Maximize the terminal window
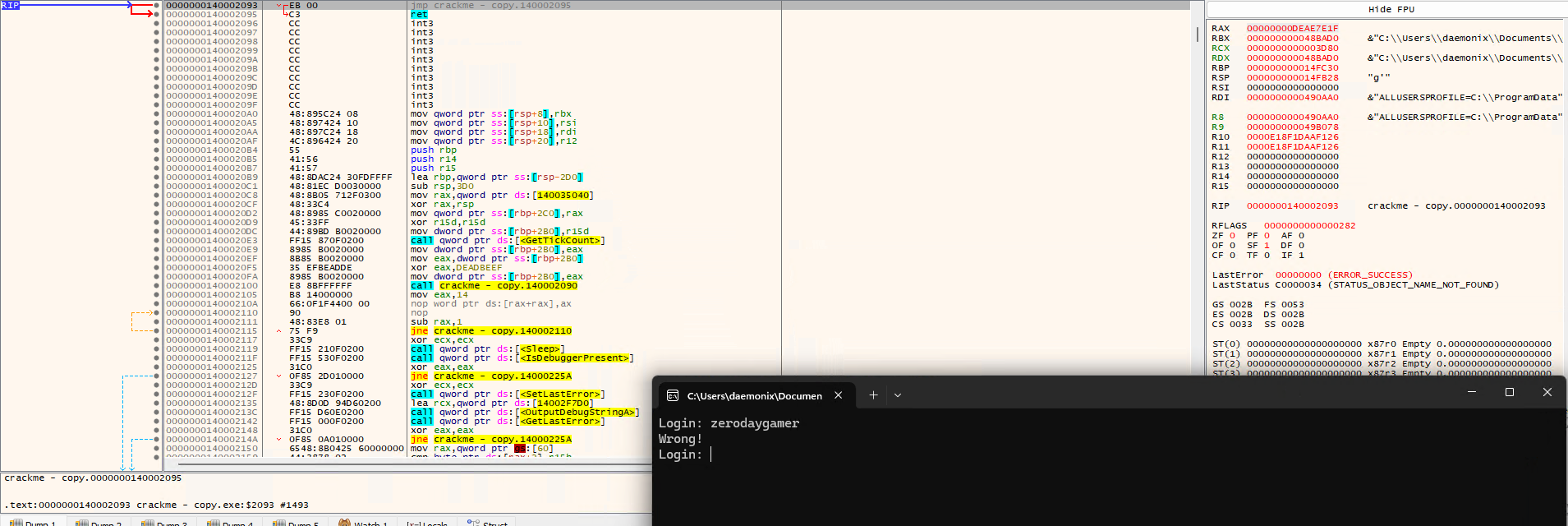Viewport: 1568px width, 526px height. (1509, 392)
